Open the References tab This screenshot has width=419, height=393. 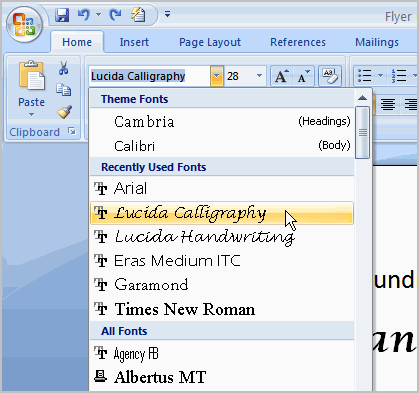(x=298, y=42)
